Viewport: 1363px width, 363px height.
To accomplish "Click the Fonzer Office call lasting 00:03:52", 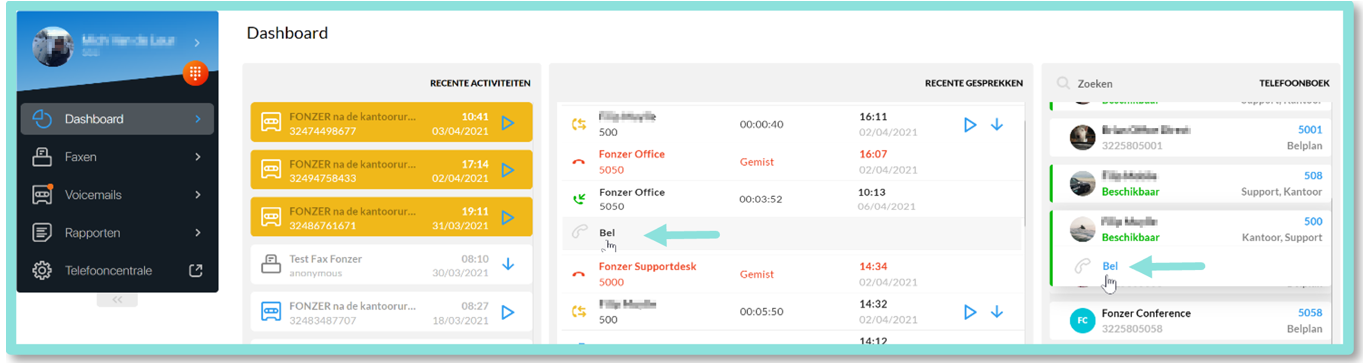I will coord(787,199).
